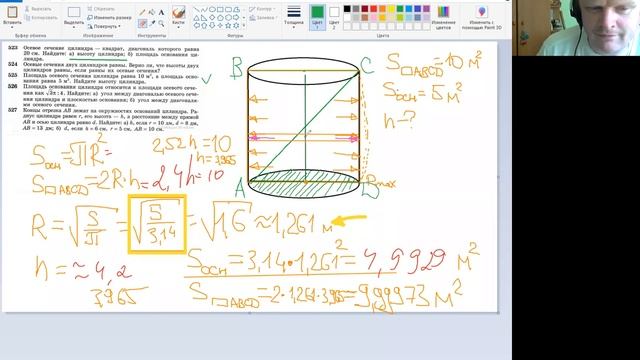Click Resize (Изменить размер) button
Image resolution: width=640 pixels, height=360 pixels.
click(x=109, y=18)
